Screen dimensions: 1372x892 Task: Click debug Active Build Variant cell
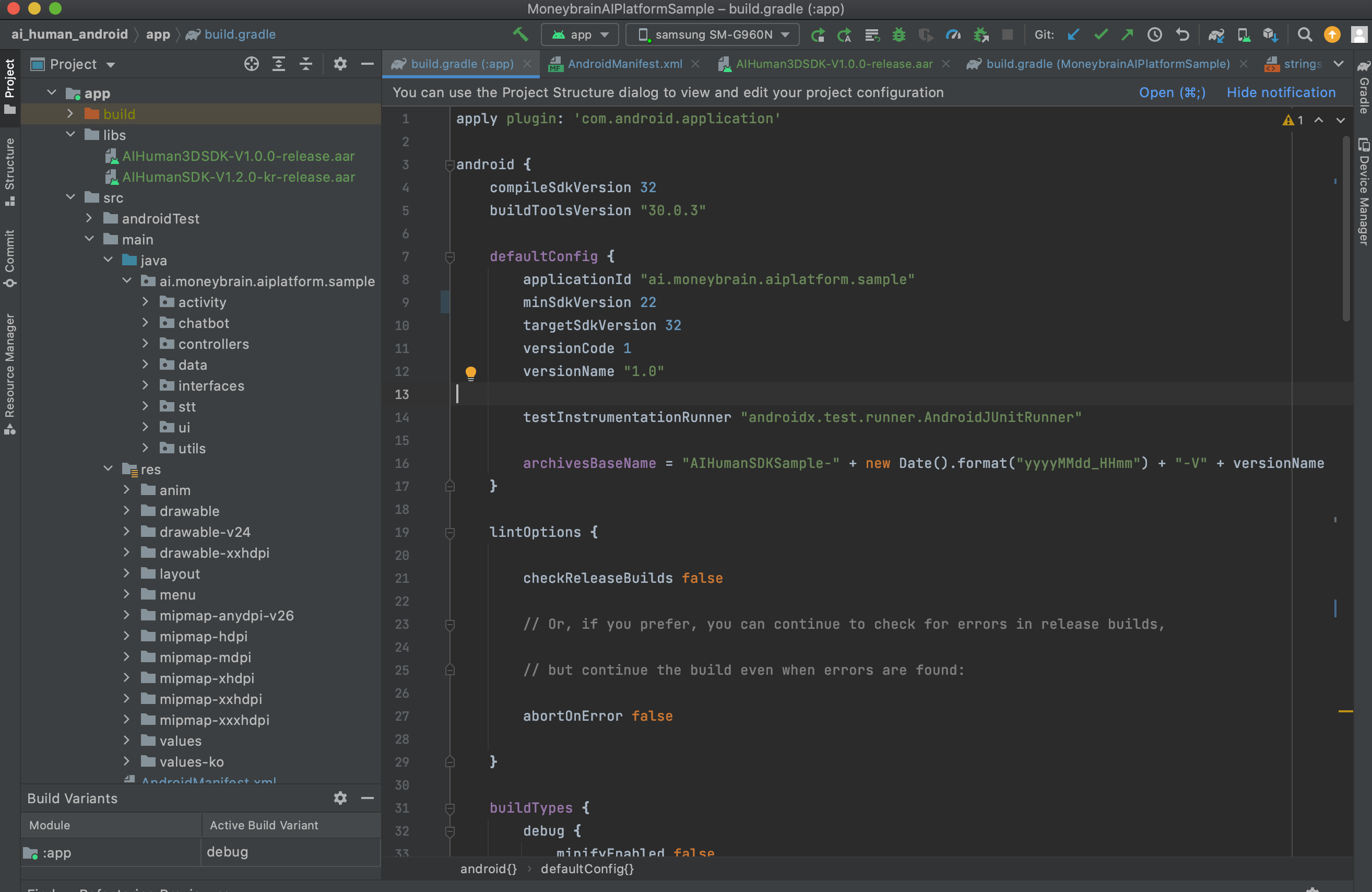click(x=291, y=852)
